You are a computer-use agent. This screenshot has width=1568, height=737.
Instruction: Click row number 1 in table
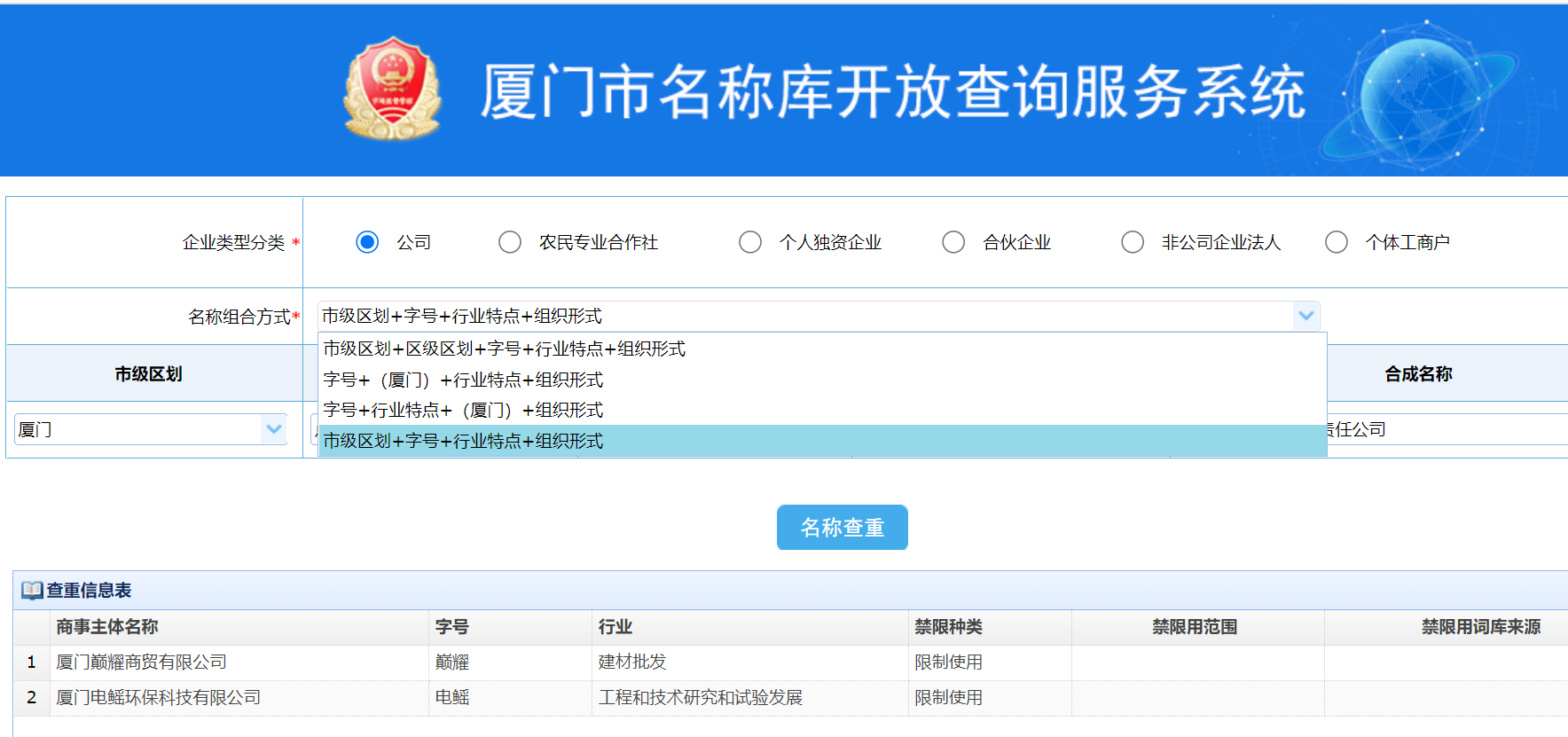(x=32, y=663)
